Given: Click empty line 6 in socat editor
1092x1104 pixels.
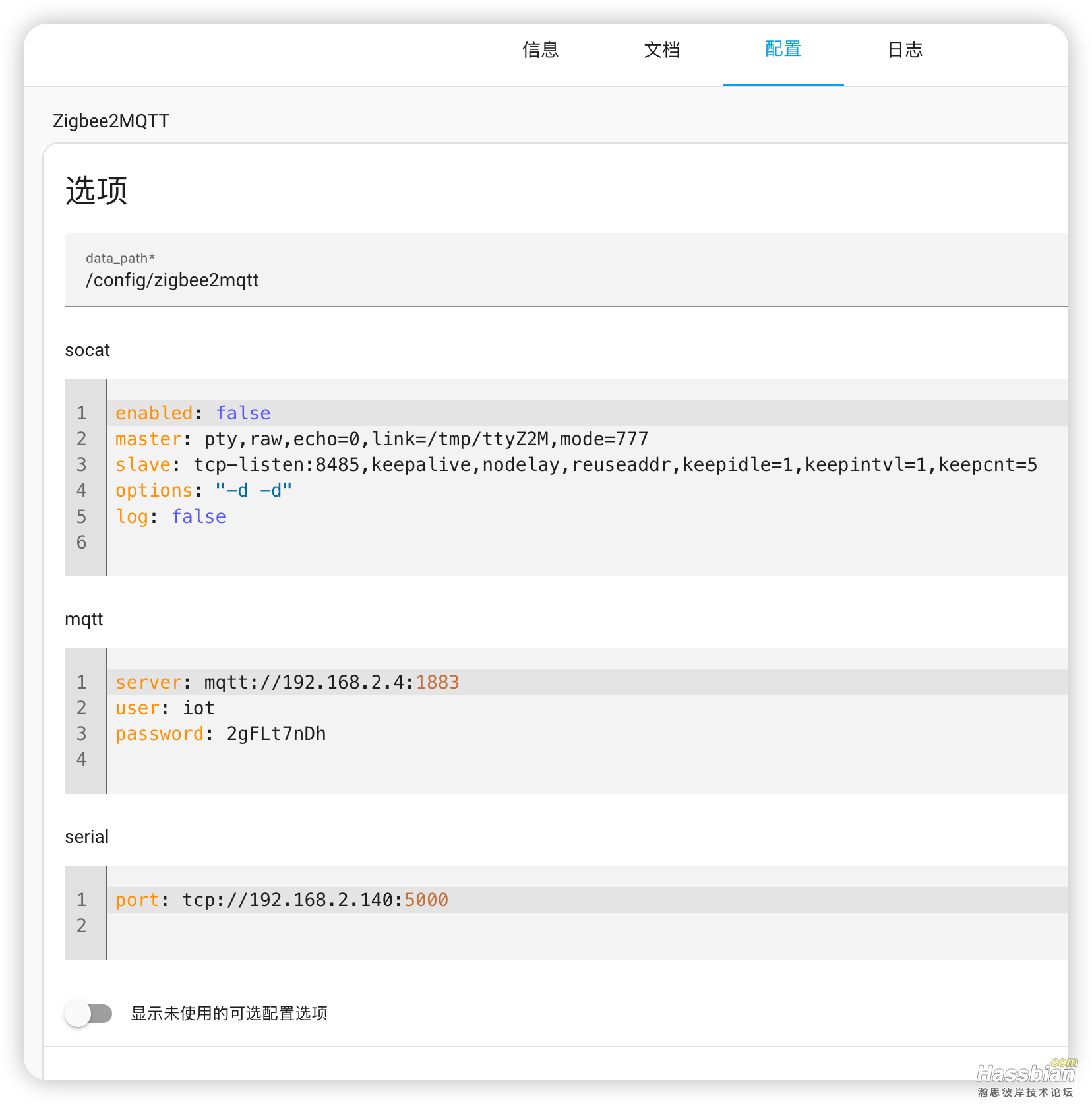Looking at the screenshot, I should pyautogui.click(x=588, y=542).
